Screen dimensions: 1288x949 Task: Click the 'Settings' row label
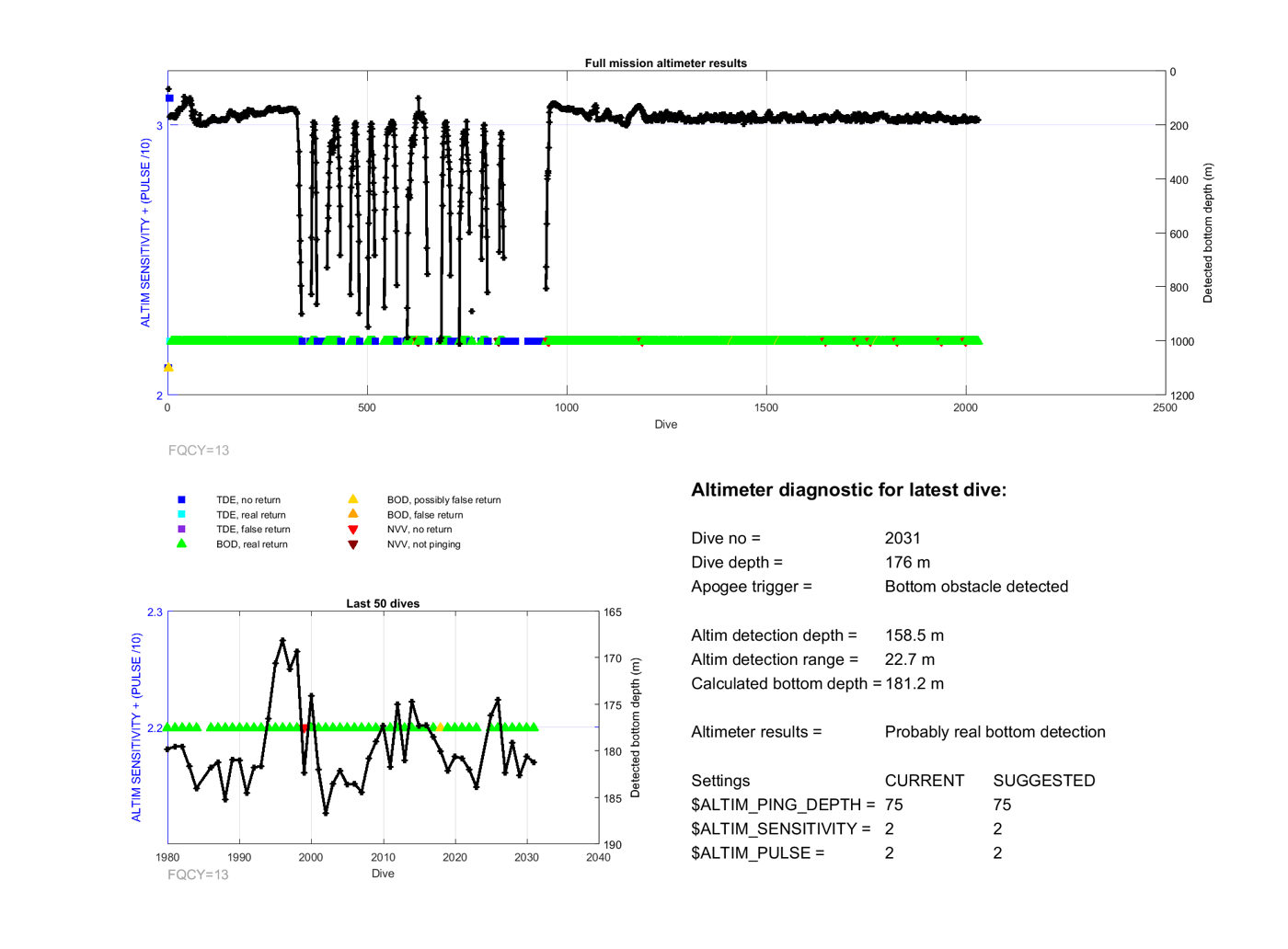720,781
